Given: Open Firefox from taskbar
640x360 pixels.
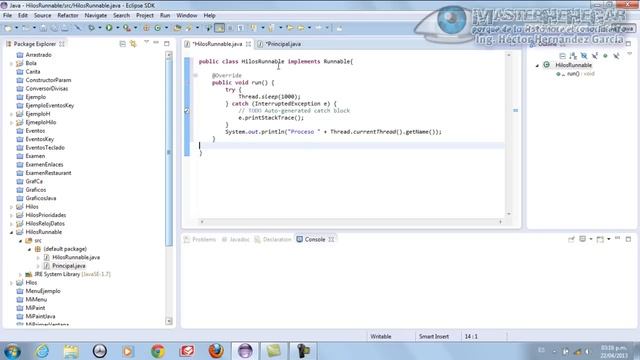Looking at the screenshot, I should point(216,351).
